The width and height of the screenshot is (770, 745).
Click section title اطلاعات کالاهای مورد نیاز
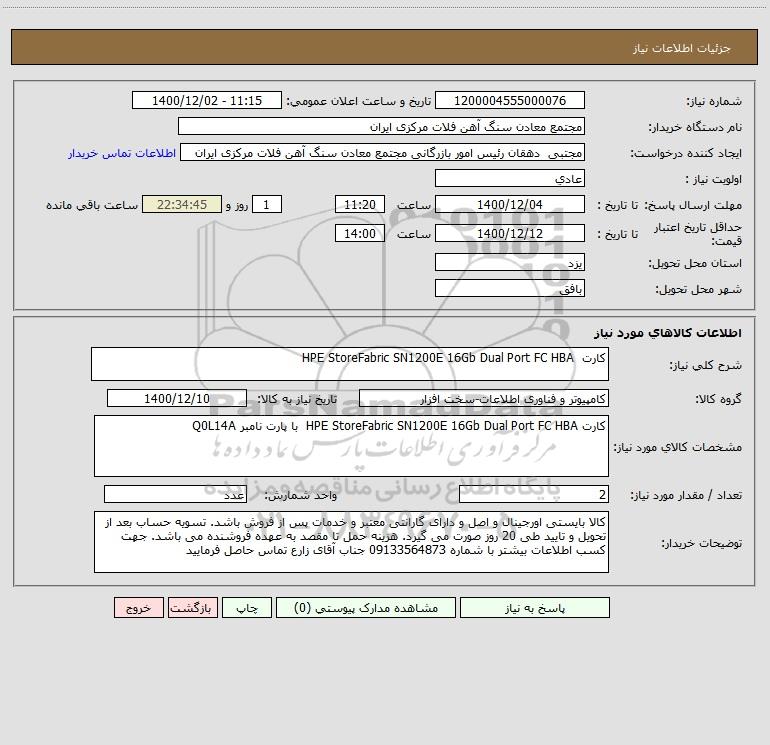pyautogui.click(x=668, y=333)
